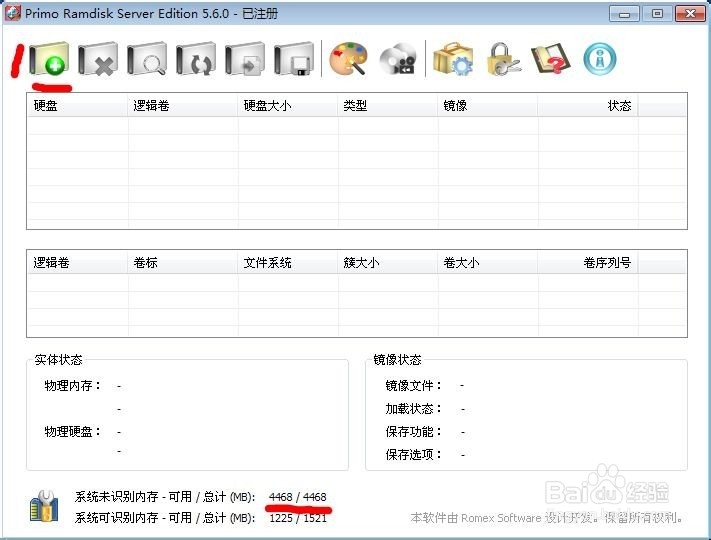Click the 物理硬盘 label
Screen dimensions: 711x540
73,431
